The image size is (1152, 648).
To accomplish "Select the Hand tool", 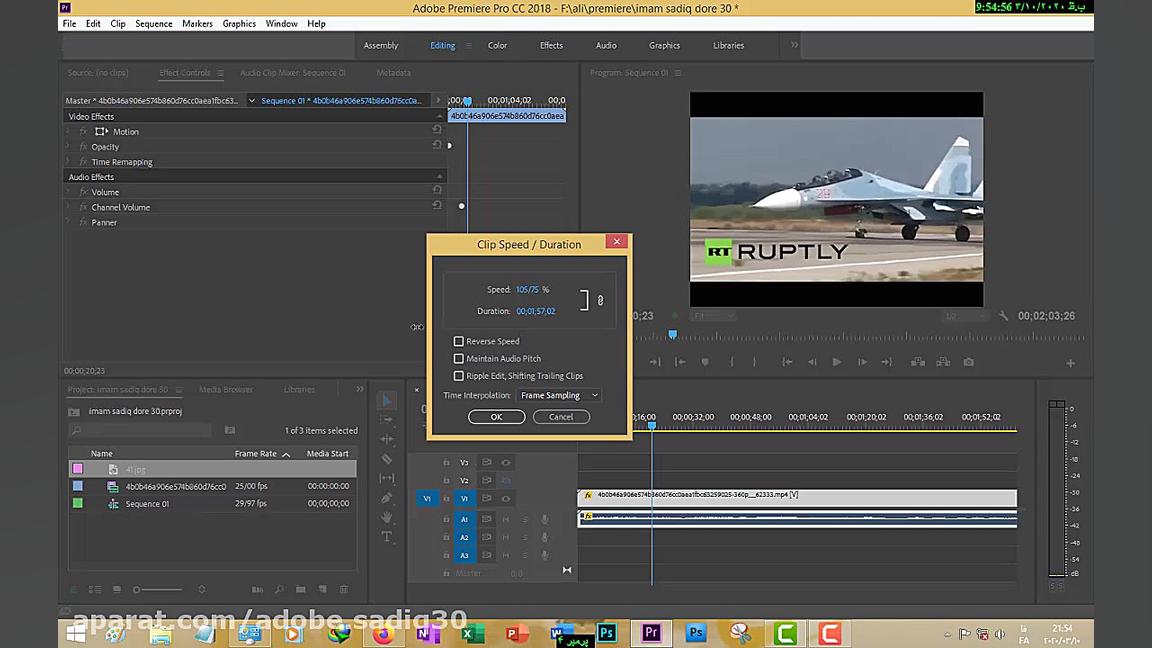I will pyautogui.click(x=387, y=517).
